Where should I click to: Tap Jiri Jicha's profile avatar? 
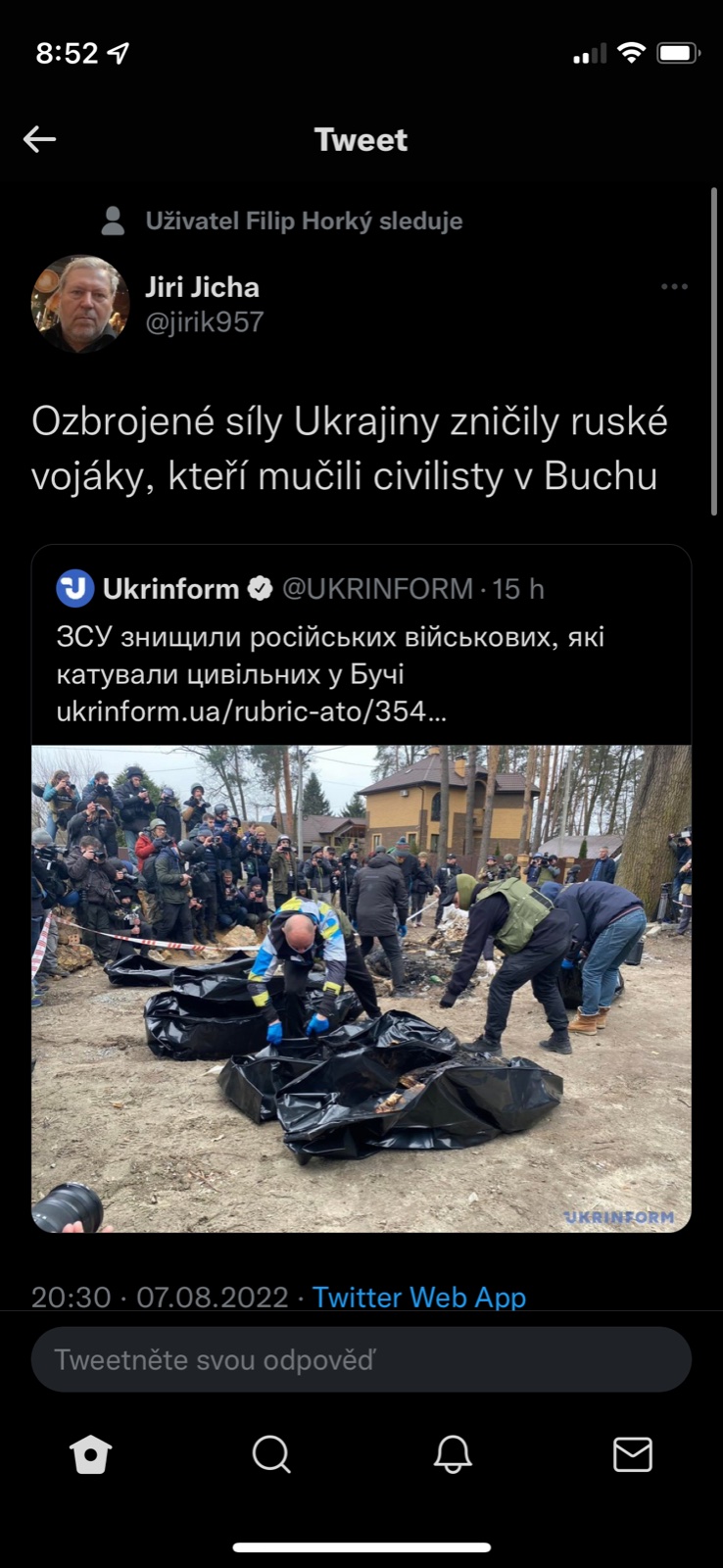click(80, 304)
